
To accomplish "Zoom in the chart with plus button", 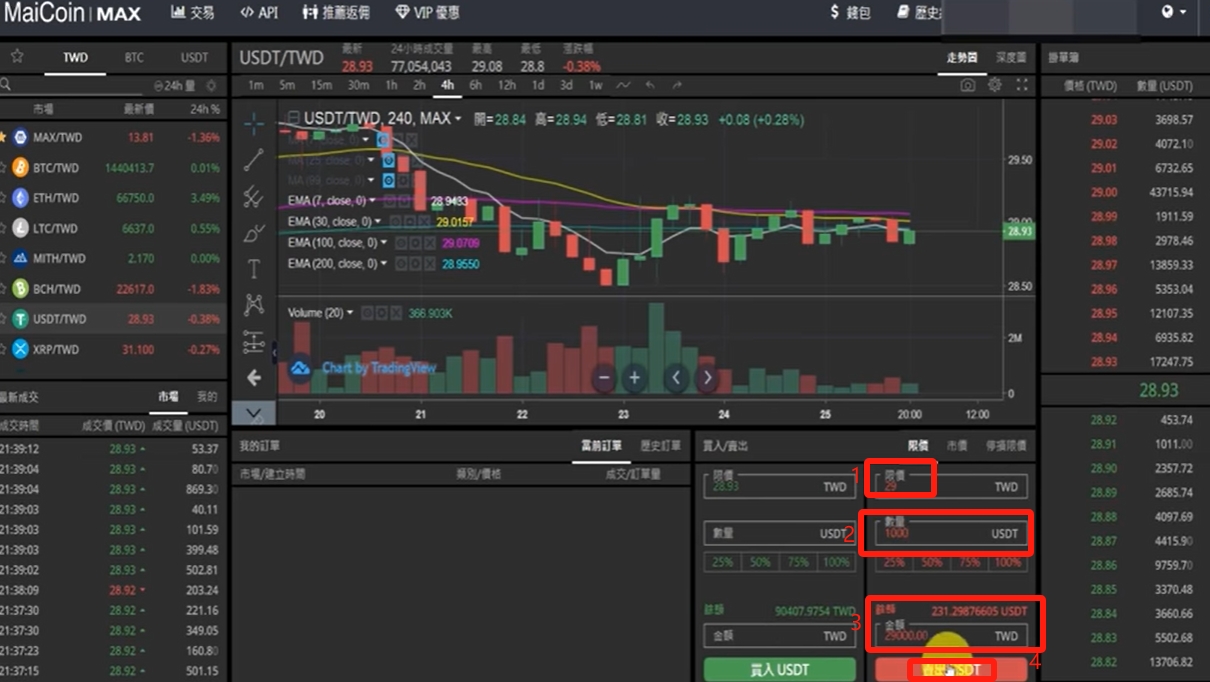I will pyautogui.click(x=634, y=378).
